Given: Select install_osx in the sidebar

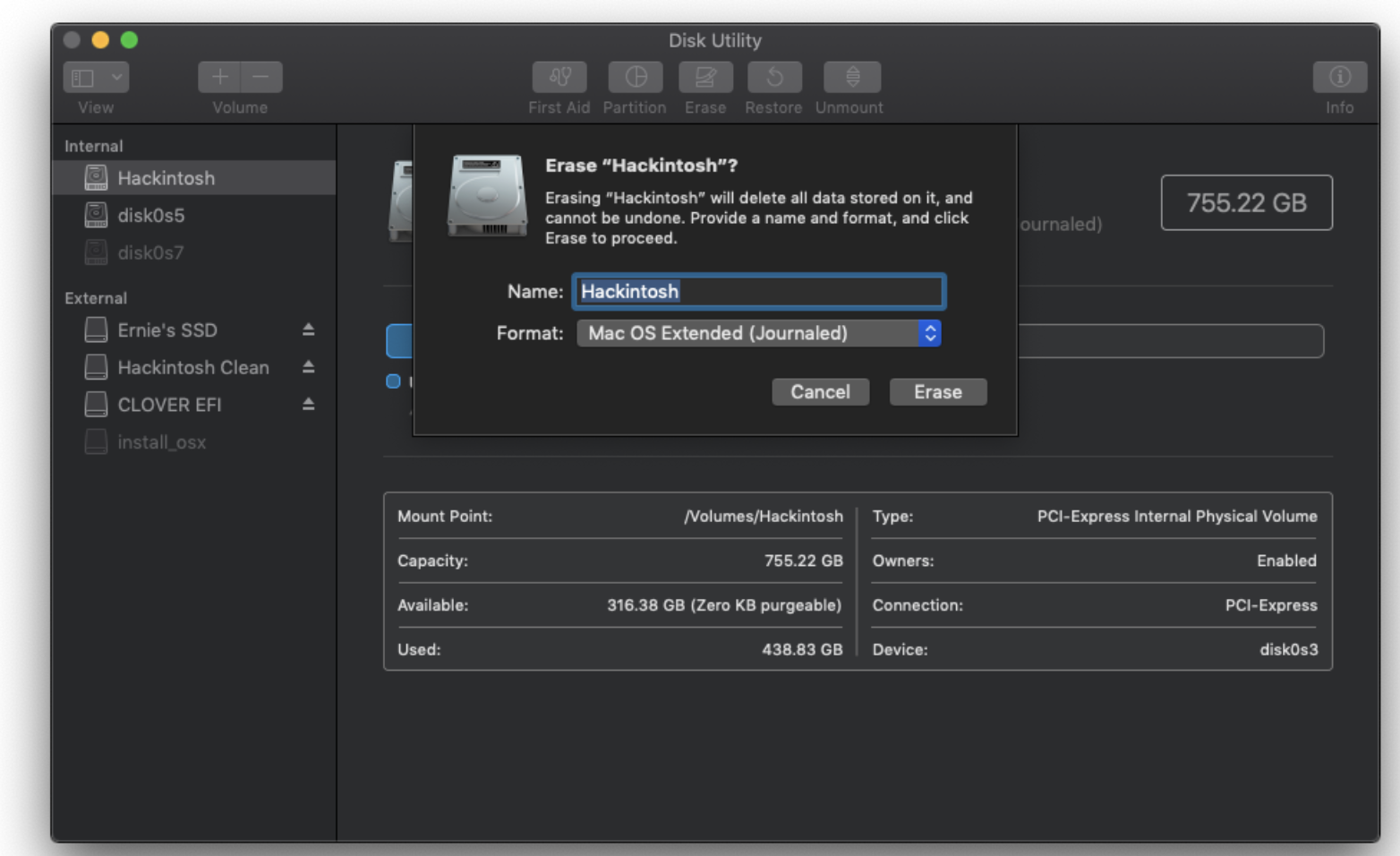Looking at the screenshot, I should (194, 443).
